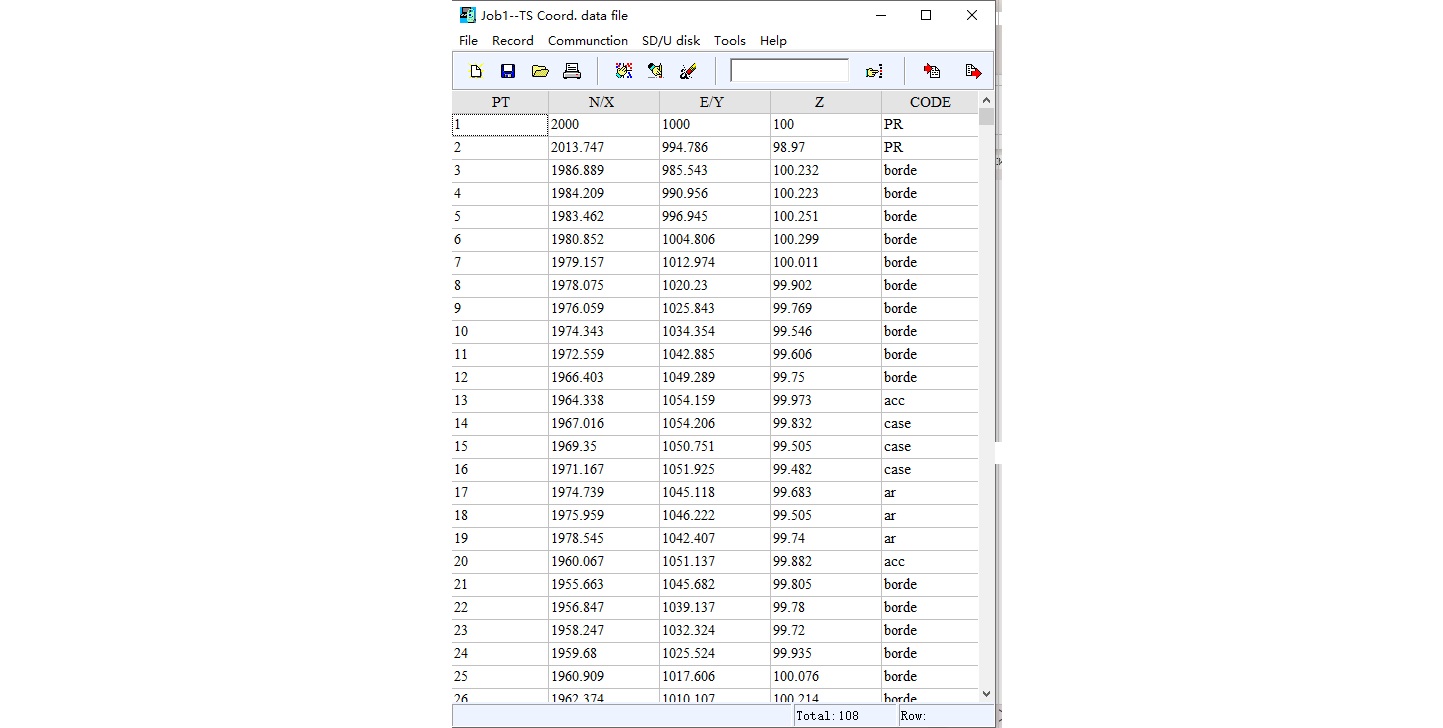Click the toolbar search text field
The image size is (1443, 728).
point(789,71)
